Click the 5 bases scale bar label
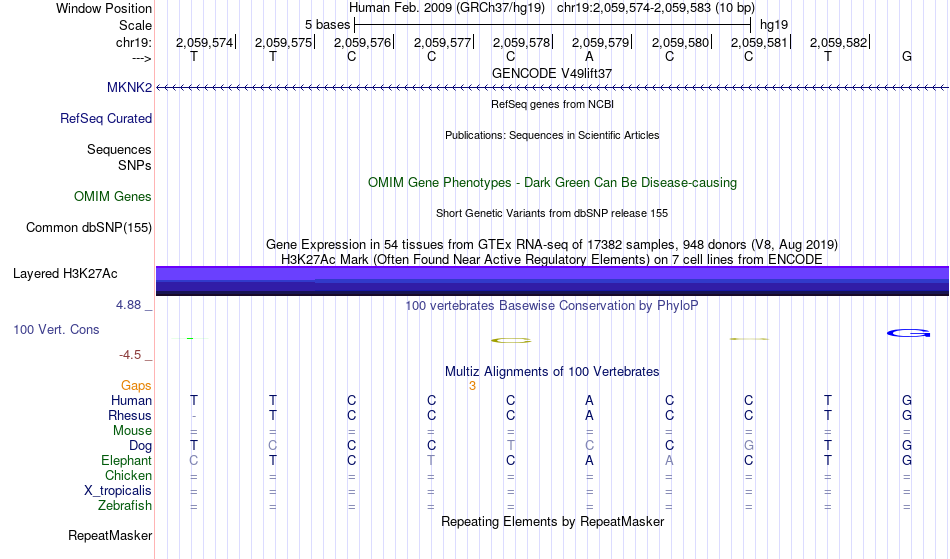The width and height of the screenshot is (950, 559). 327,25
